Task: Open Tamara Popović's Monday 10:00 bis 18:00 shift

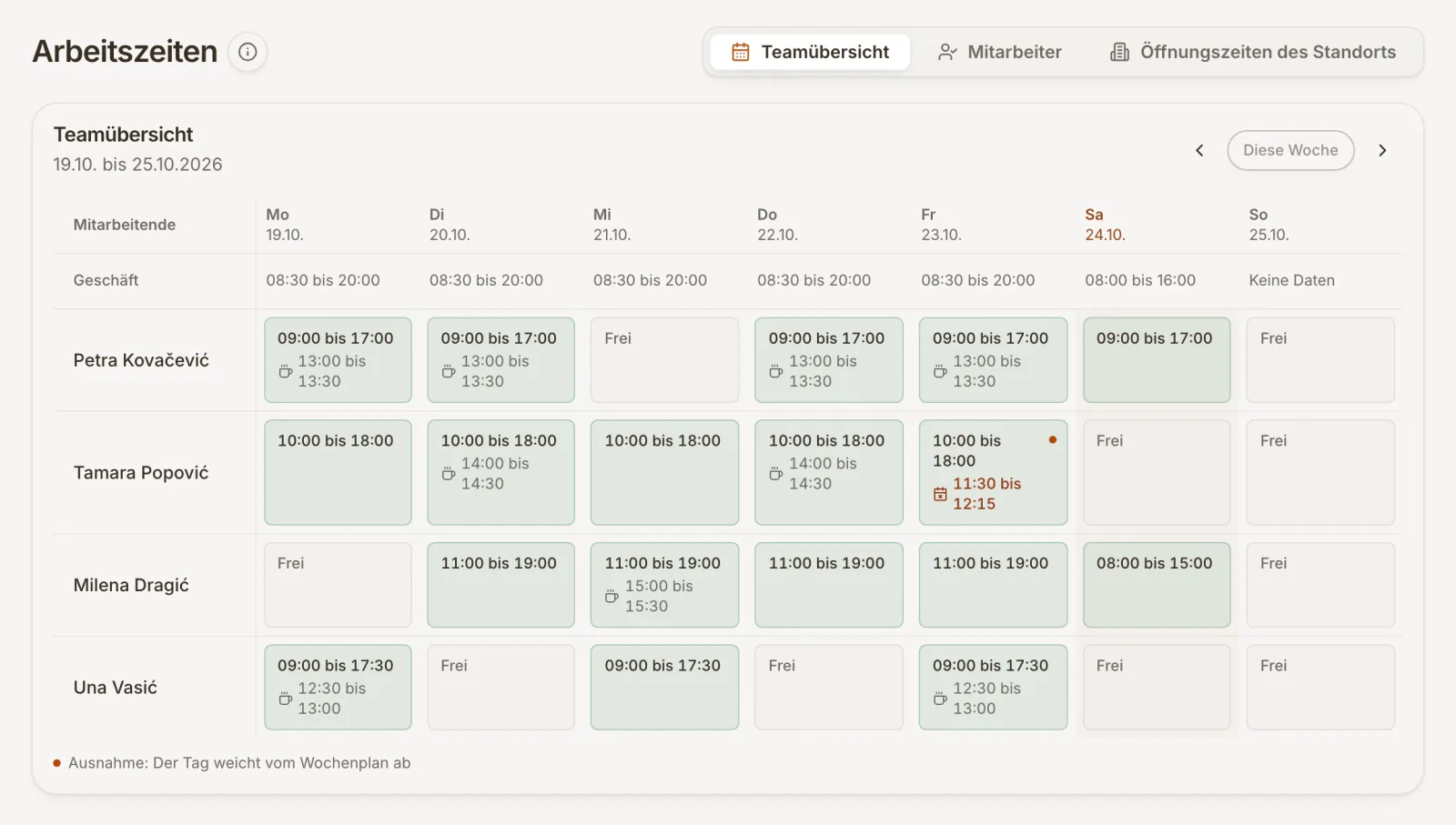Action: pos(338,472)
